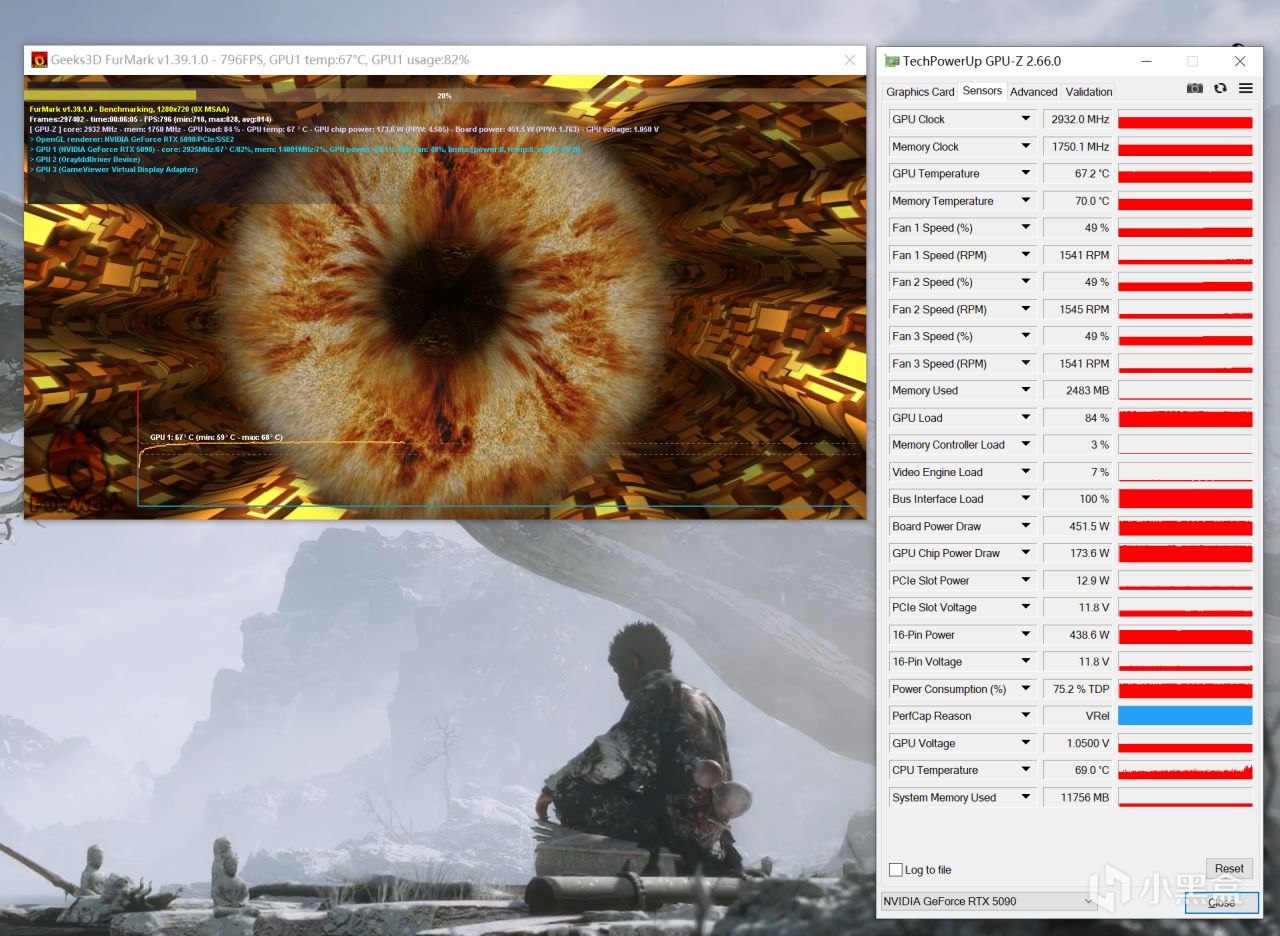Click the Close button in GPU-Z
The width and height of the screenshot is (1280, 936).
1221,902
